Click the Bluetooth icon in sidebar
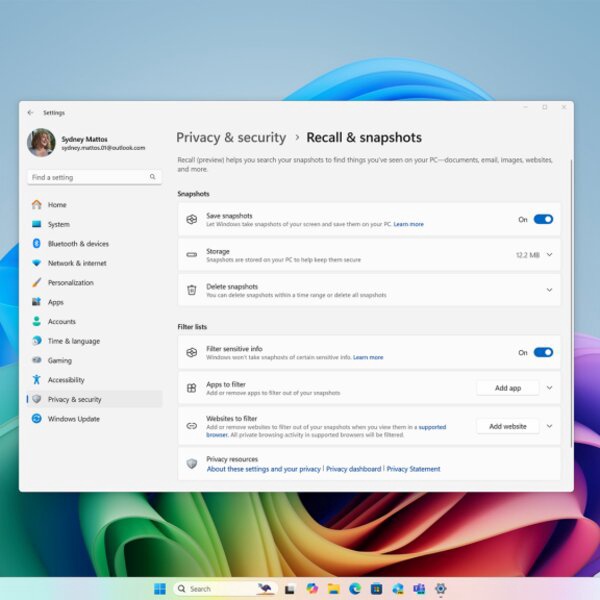 coord(37,243)
